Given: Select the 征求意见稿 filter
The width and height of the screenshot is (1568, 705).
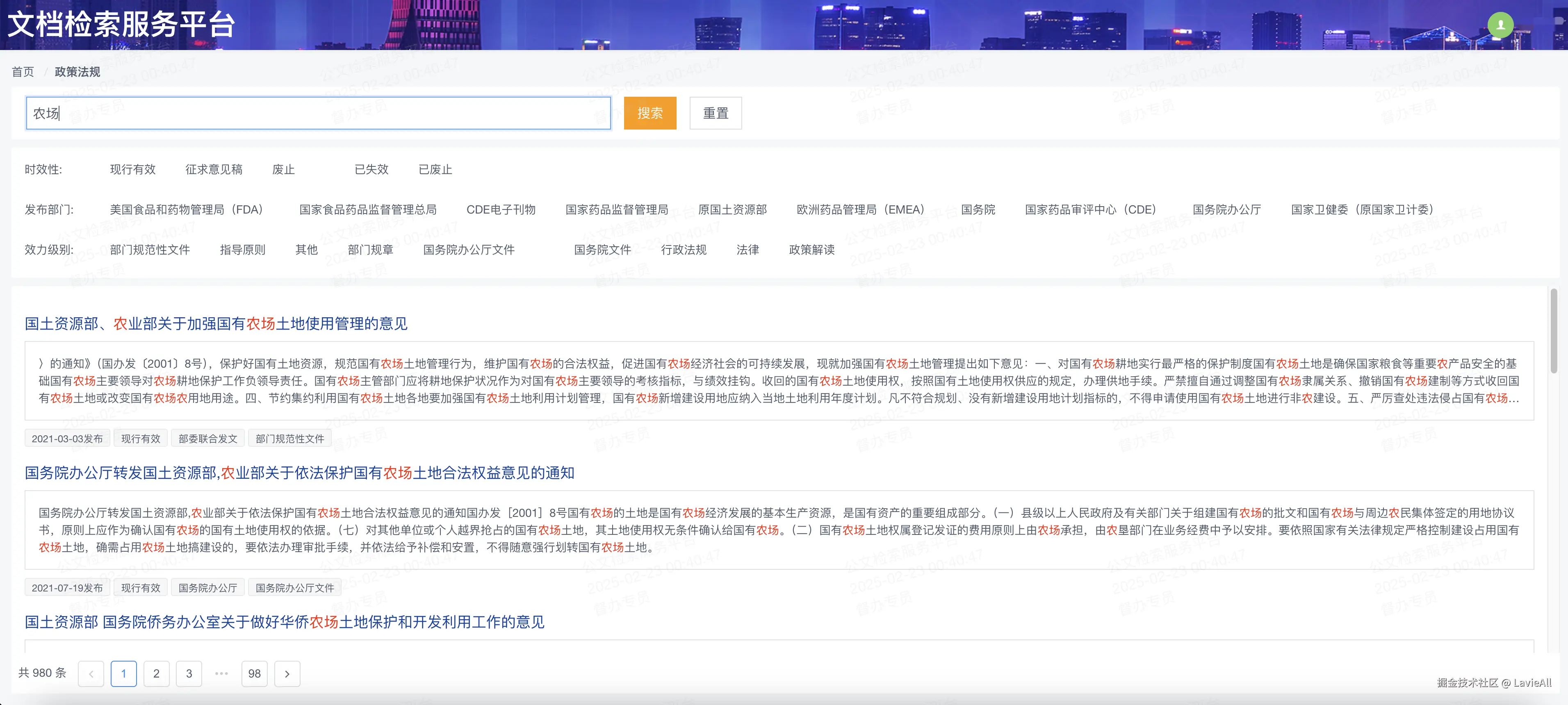Looking at the screenshot, I should coord(214,170).
